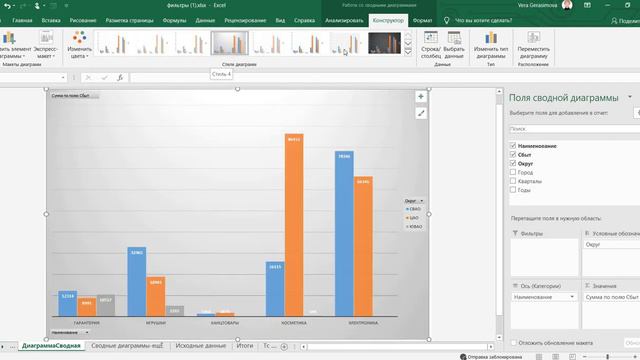Click vertical scrollbar down arrow
The width and height of the screenshot is (640, 360).
499,338
